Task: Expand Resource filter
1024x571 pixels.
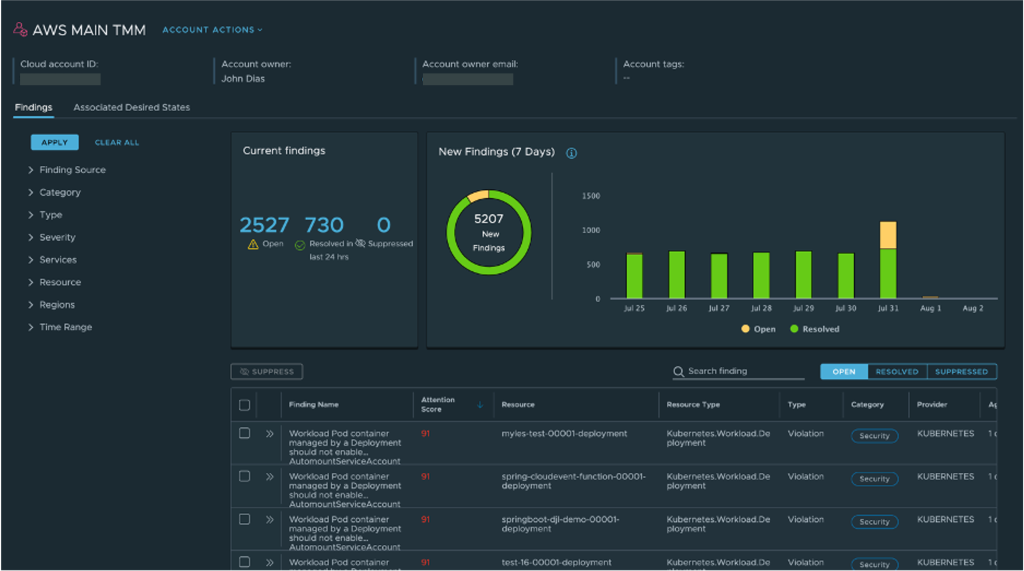Action: (x=54, y=282)
